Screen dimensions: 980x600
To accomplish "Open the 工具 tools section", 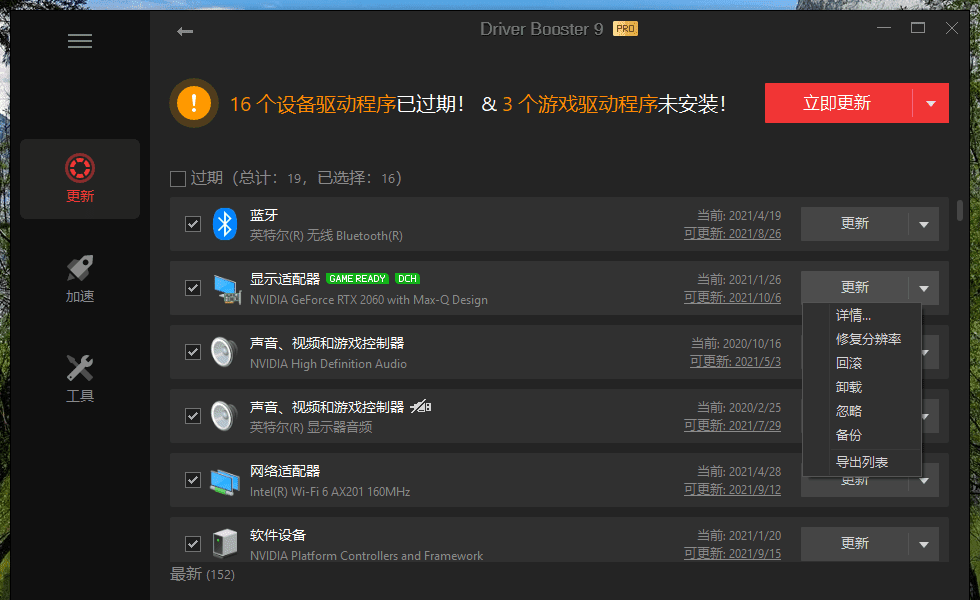I will [80, 379].
